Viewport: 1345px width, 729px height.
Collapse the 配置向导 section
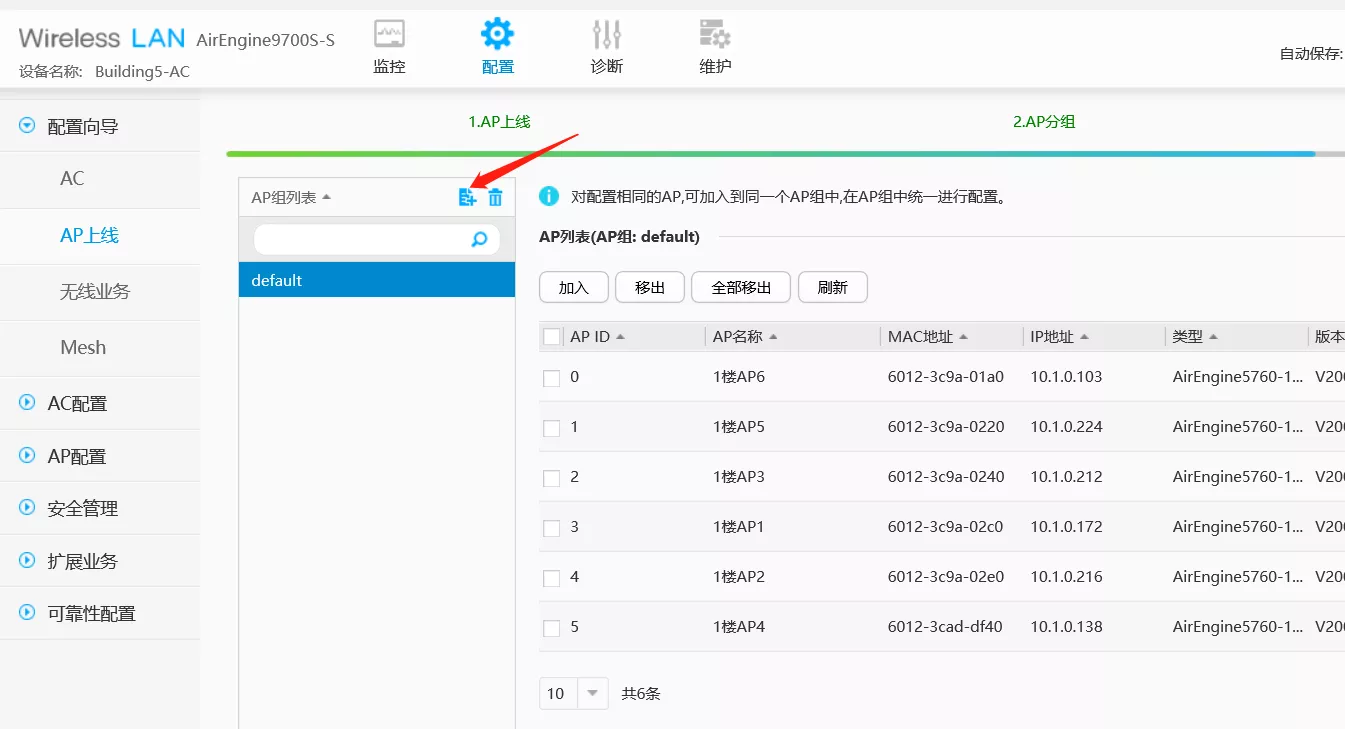tap(28, 127)
